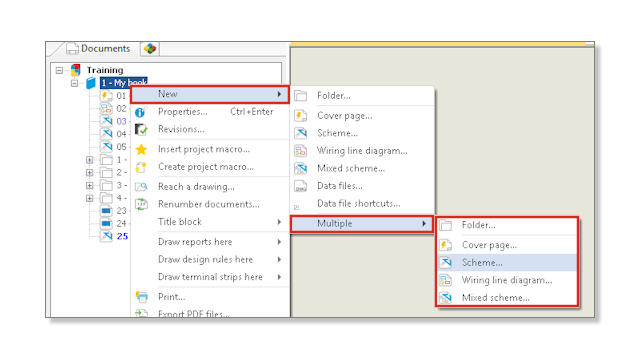Viewport: 640px width, 360px height.
Task: Open the colored components tab icon
Action: (x=150, y=49)
